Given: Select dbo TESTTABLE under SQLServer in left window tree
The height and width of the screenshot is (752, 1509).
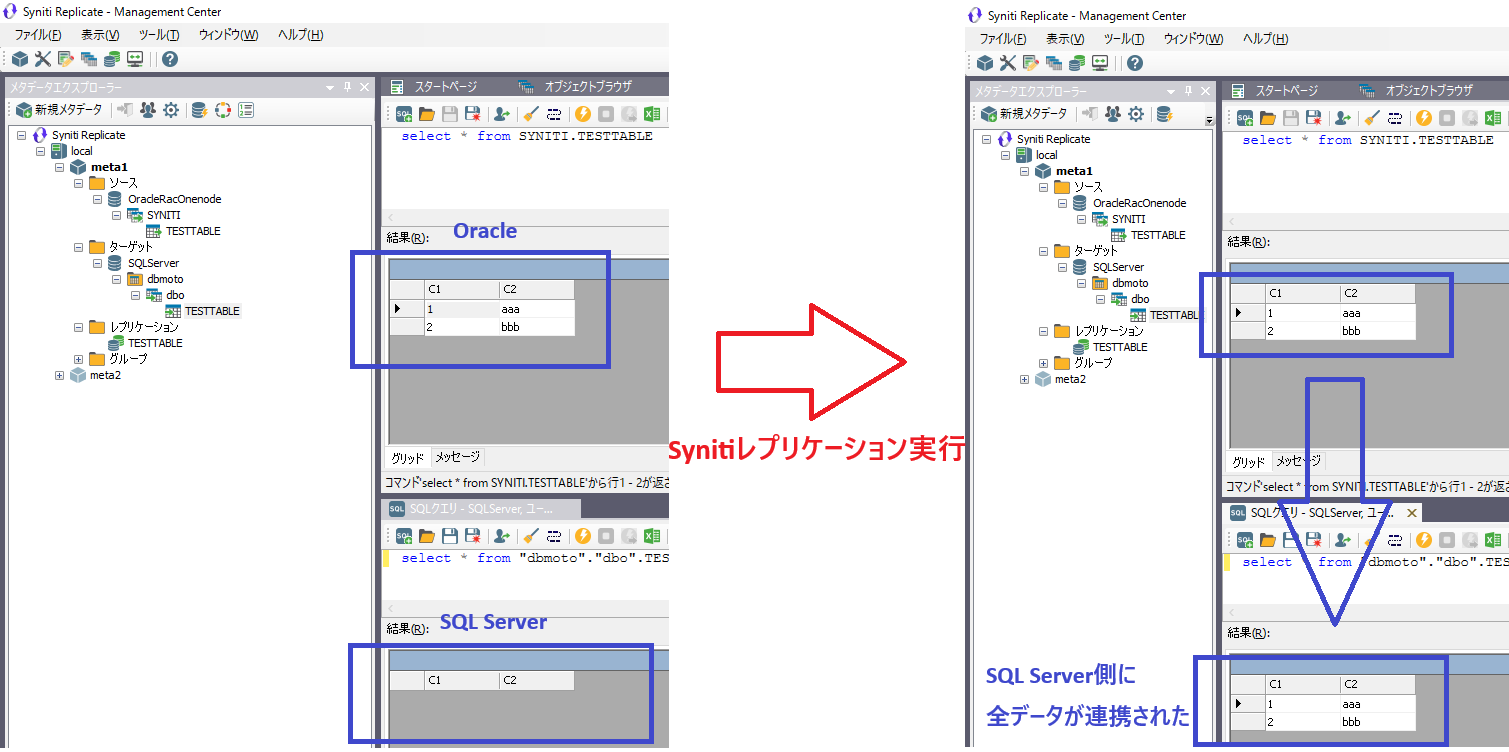Looking at the screenshot, I should point(212,311).
